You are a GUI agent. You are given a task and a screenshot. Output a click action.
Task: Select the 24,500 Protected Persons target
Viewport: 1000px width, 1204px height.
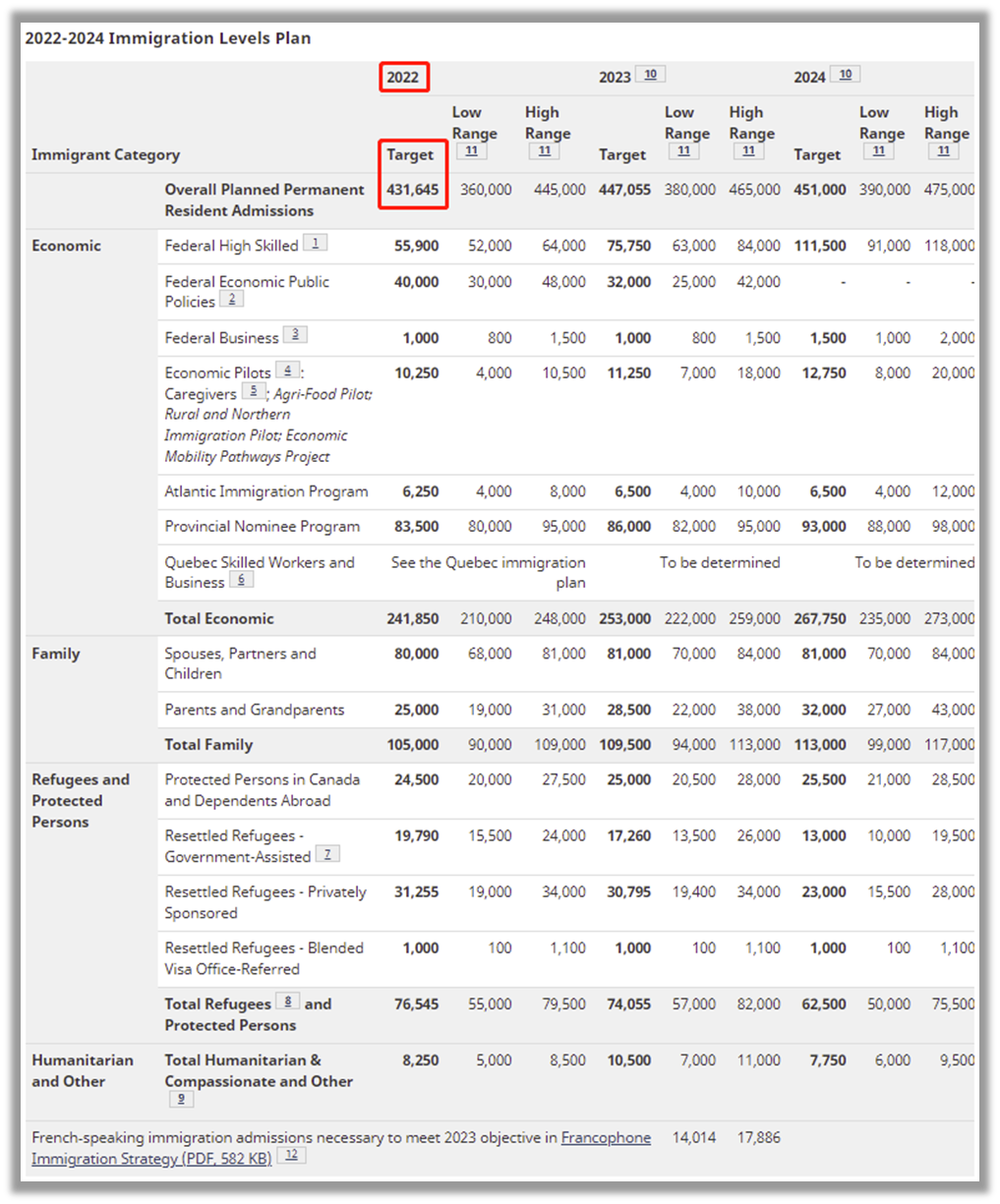(417, 780)
